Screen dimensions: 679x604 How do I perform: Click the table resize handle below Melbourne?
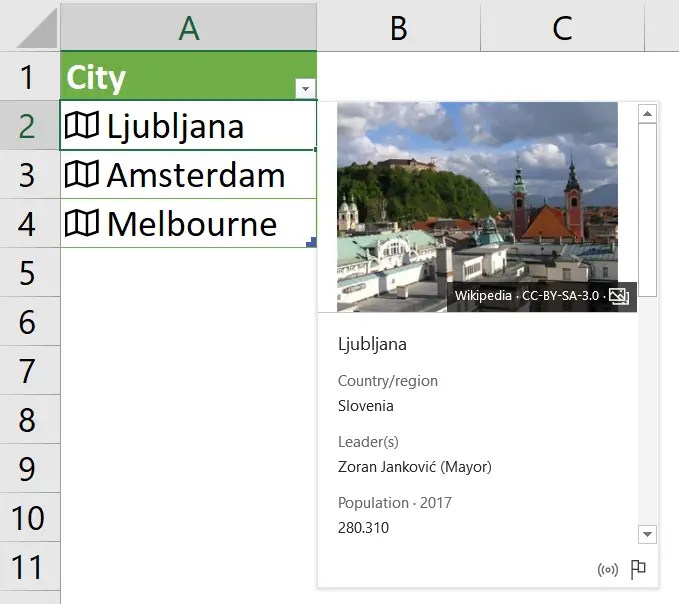[311, 242]
